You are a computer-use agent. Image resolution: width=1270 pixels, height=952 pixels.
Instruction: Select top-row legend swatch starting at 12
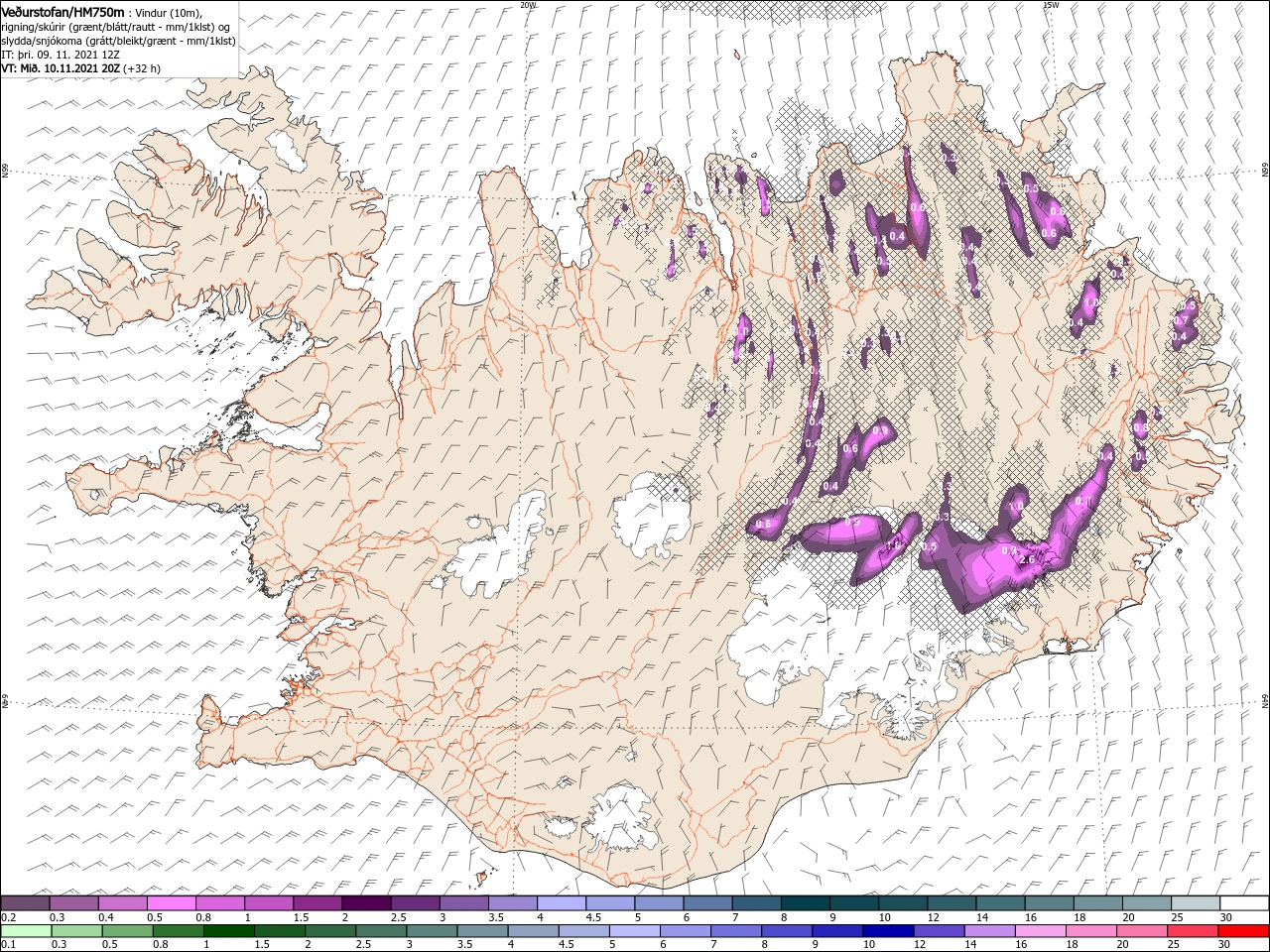952,903
